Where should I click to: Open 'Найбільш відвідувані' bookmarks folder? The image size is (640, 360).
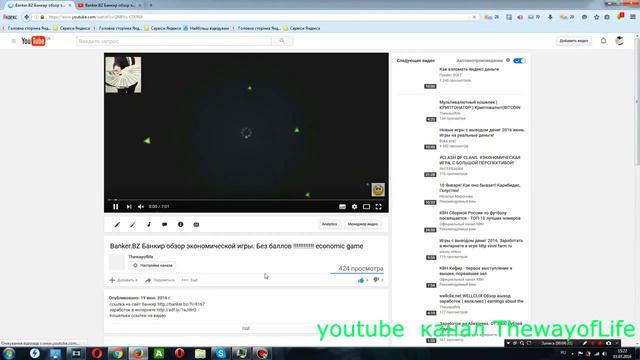206,28
